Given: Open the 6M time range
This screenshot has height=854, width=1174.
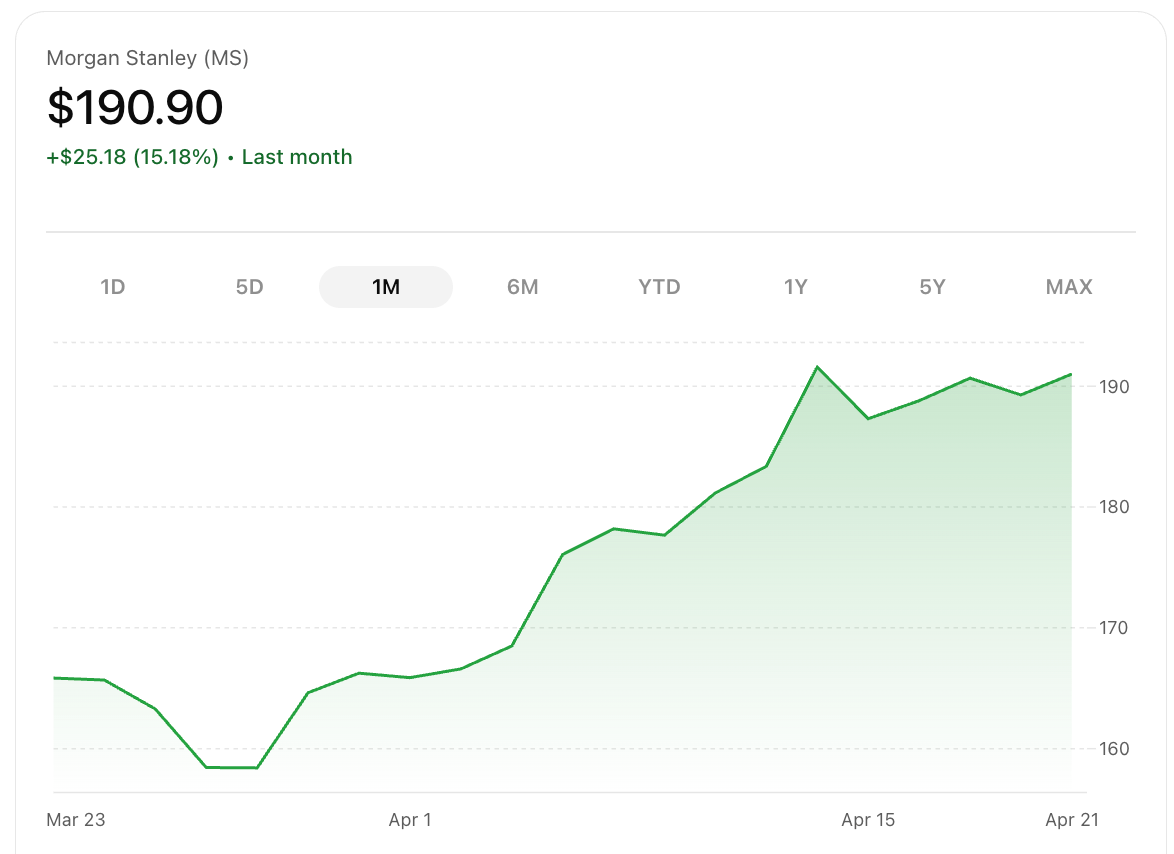Looking at the screenshot, I should [x=523, y=287].
